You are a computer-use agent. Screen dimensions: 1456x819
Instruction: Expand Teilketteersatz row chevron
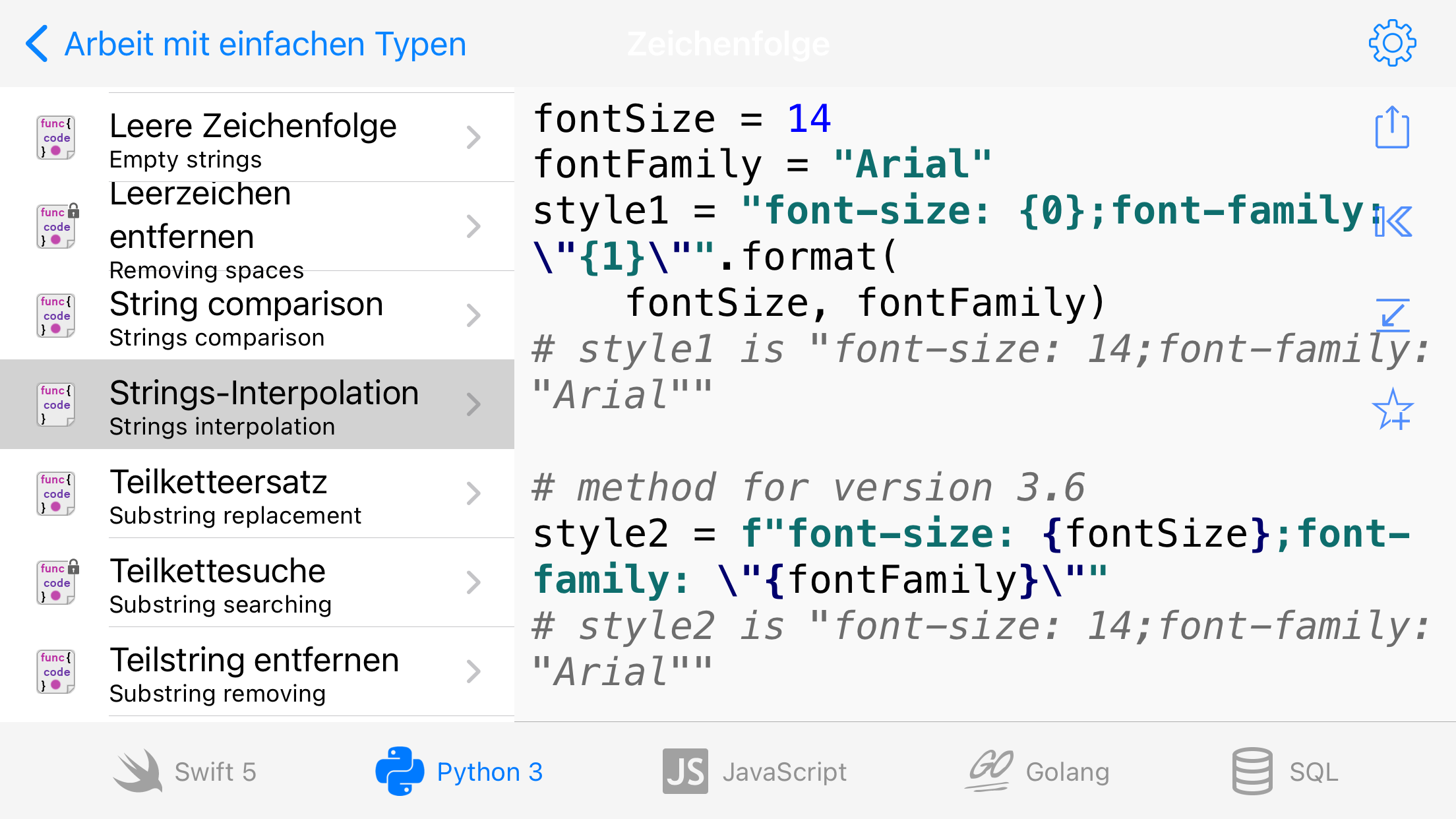(x=473, y=493)
